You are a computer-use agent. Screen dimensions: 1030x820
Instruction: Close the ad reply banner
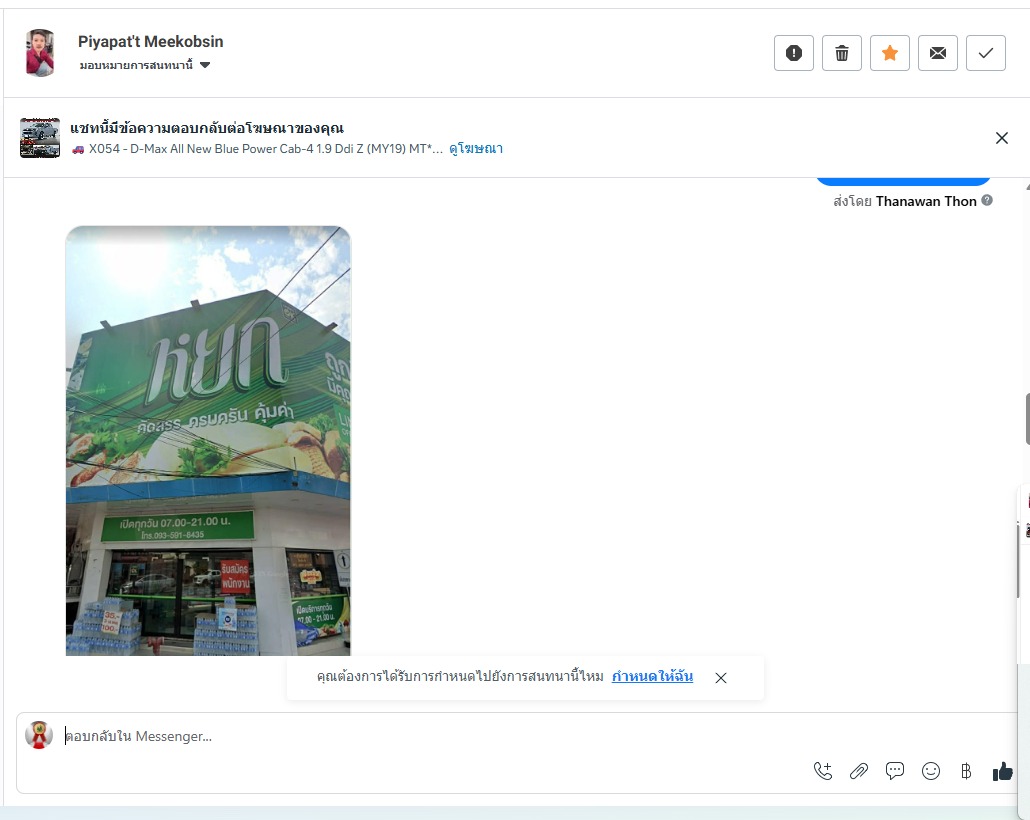click(1002, 138)
